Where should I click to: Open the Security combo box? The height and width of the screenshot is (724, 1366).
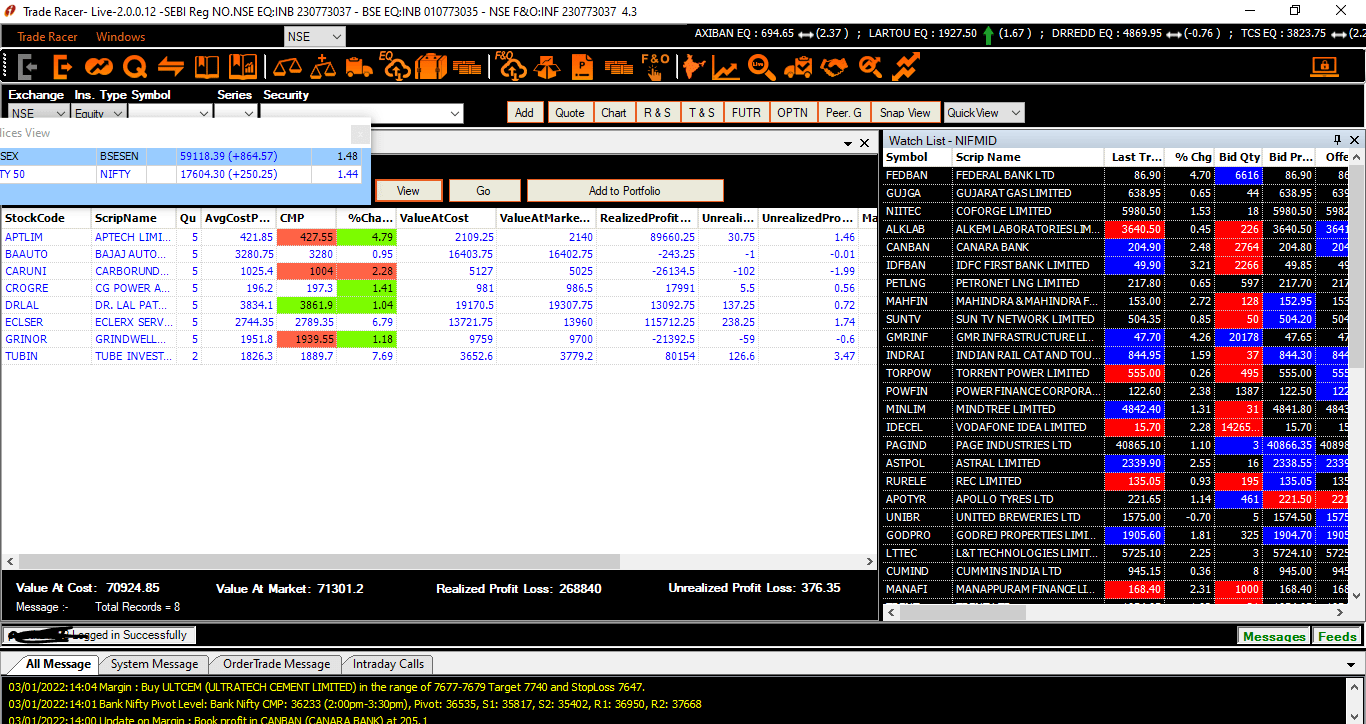[x=361, y=113]
